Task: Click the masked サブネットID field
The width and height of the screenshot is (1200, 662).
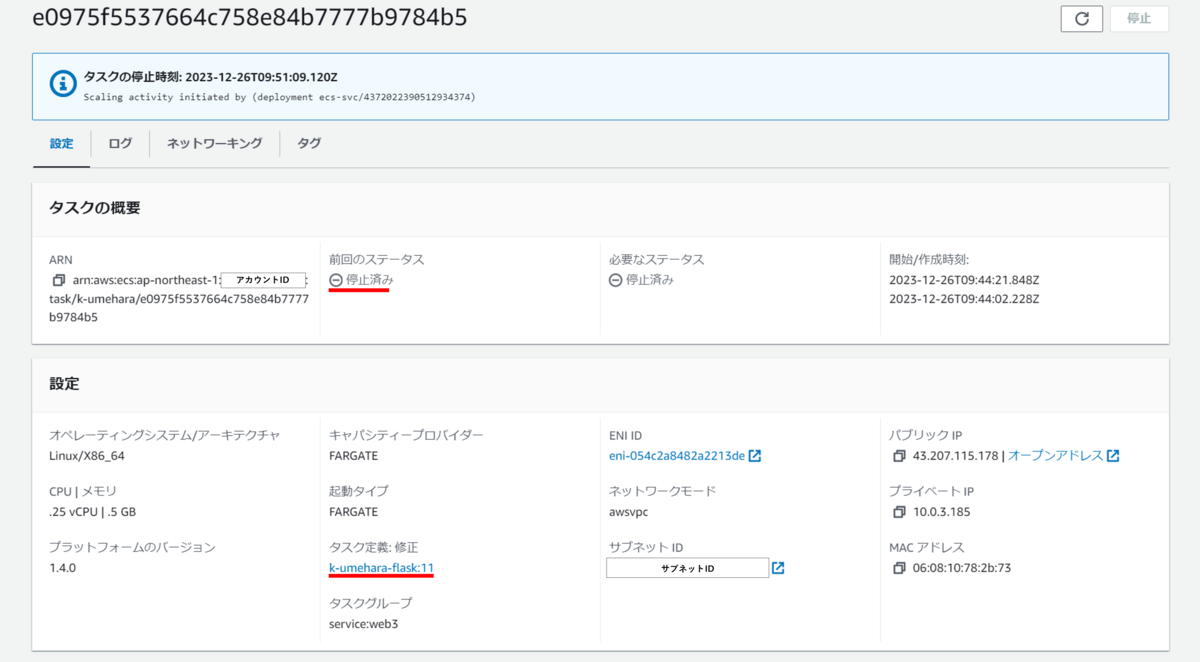Action: point(687,567)
